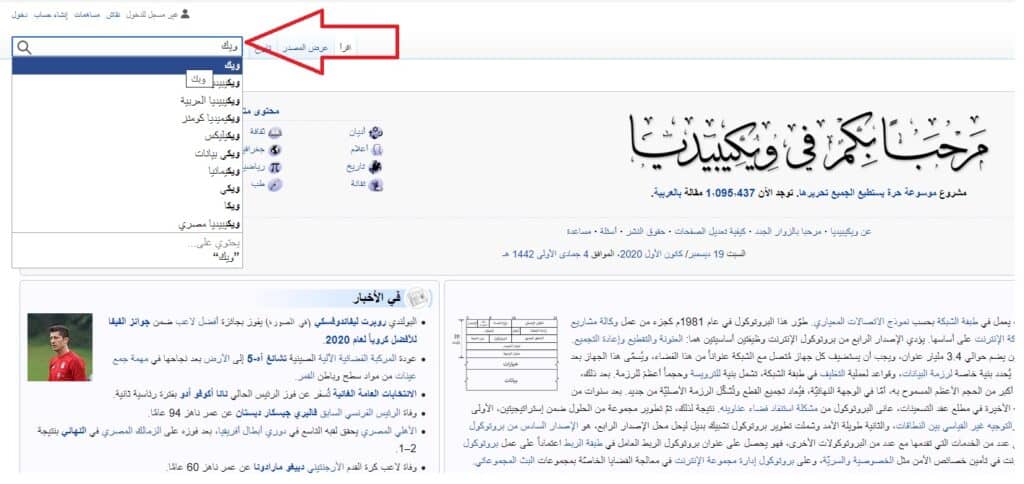1024x484 pixels.
Task: Click the إنشاء حساب (Create account) link
Action: (49, 14)
